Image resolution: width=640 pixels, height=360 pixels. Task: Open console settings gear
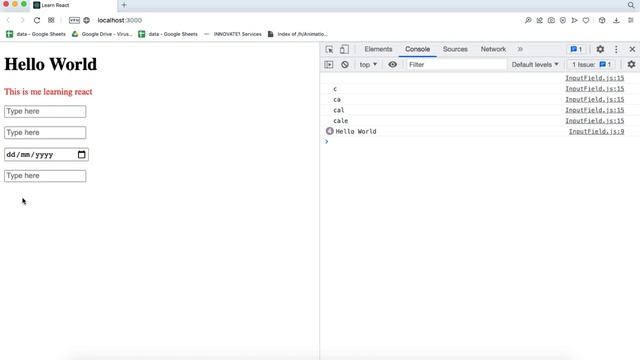pyautogui.click(x=631, y=64)
